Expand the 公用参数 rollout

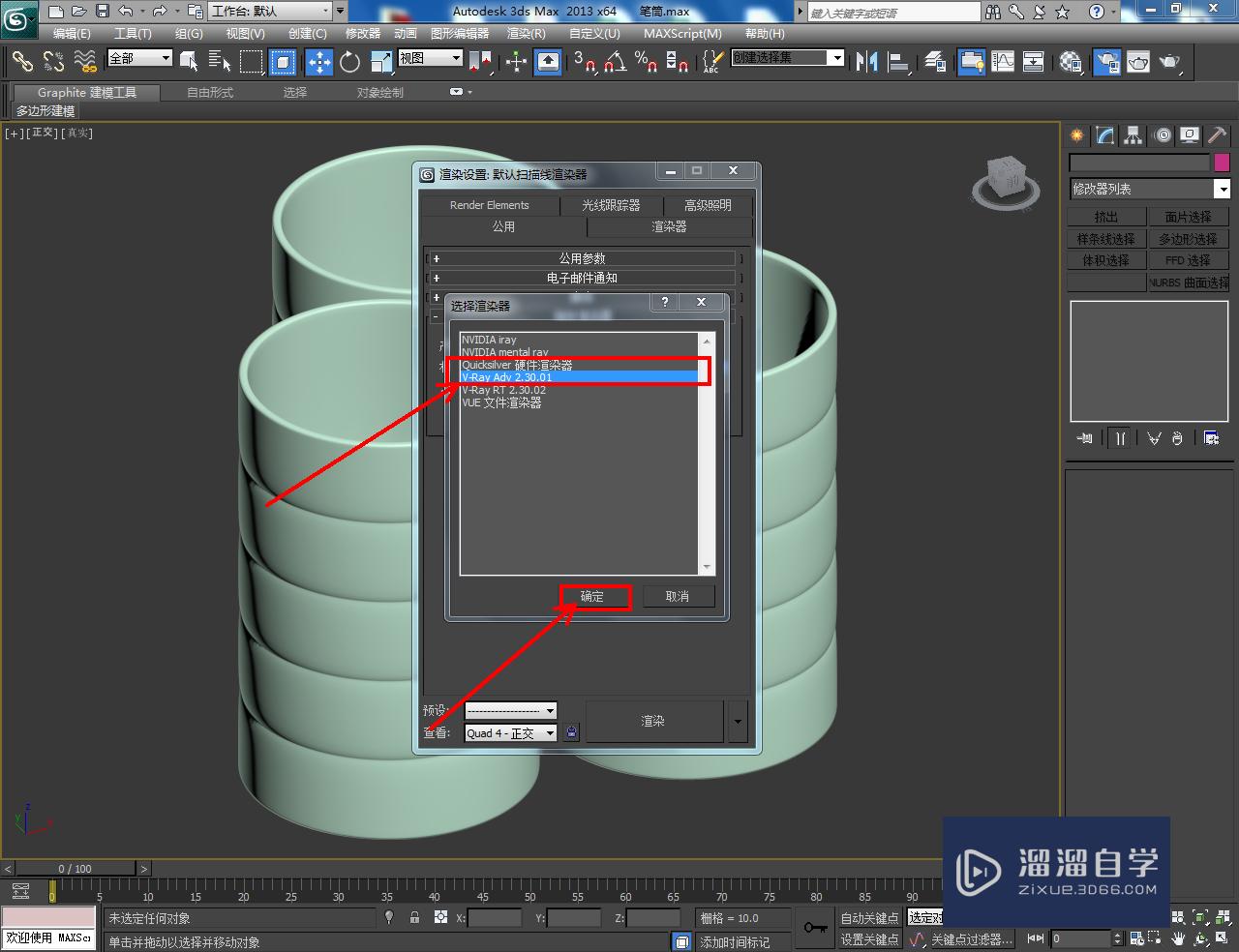click(x=582, y=258)
